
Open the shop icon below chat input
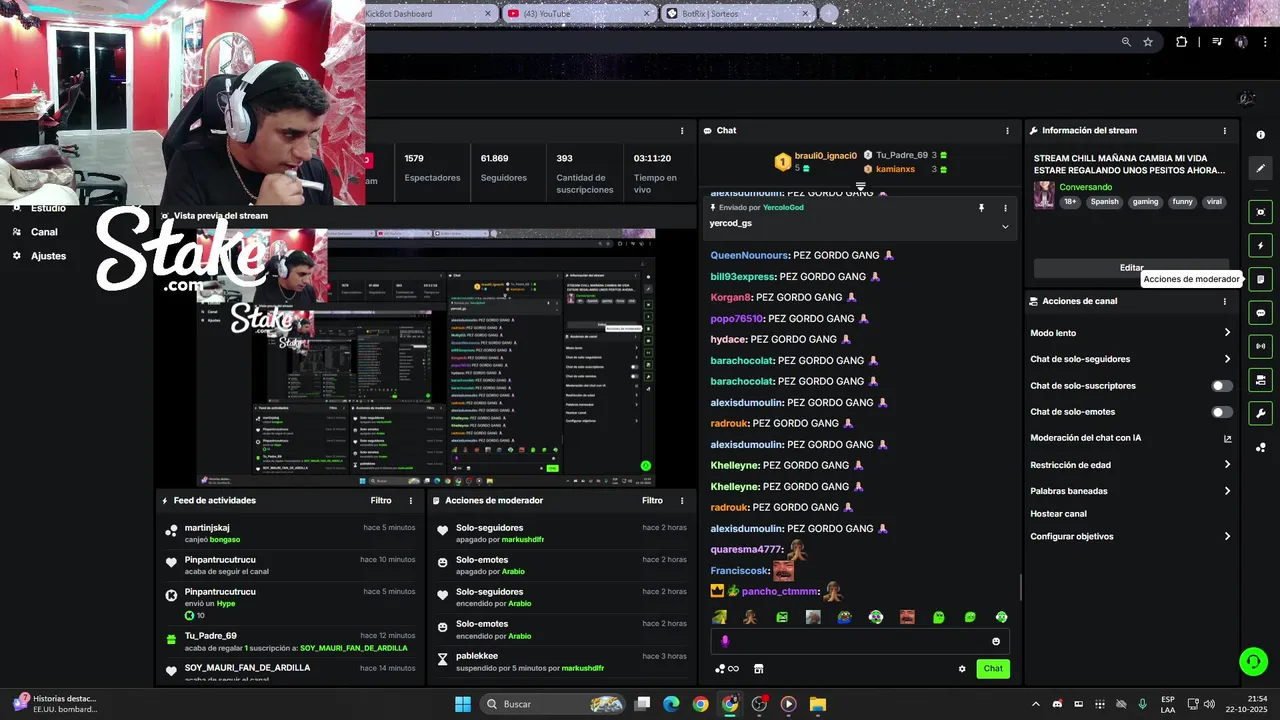(758, 669)
